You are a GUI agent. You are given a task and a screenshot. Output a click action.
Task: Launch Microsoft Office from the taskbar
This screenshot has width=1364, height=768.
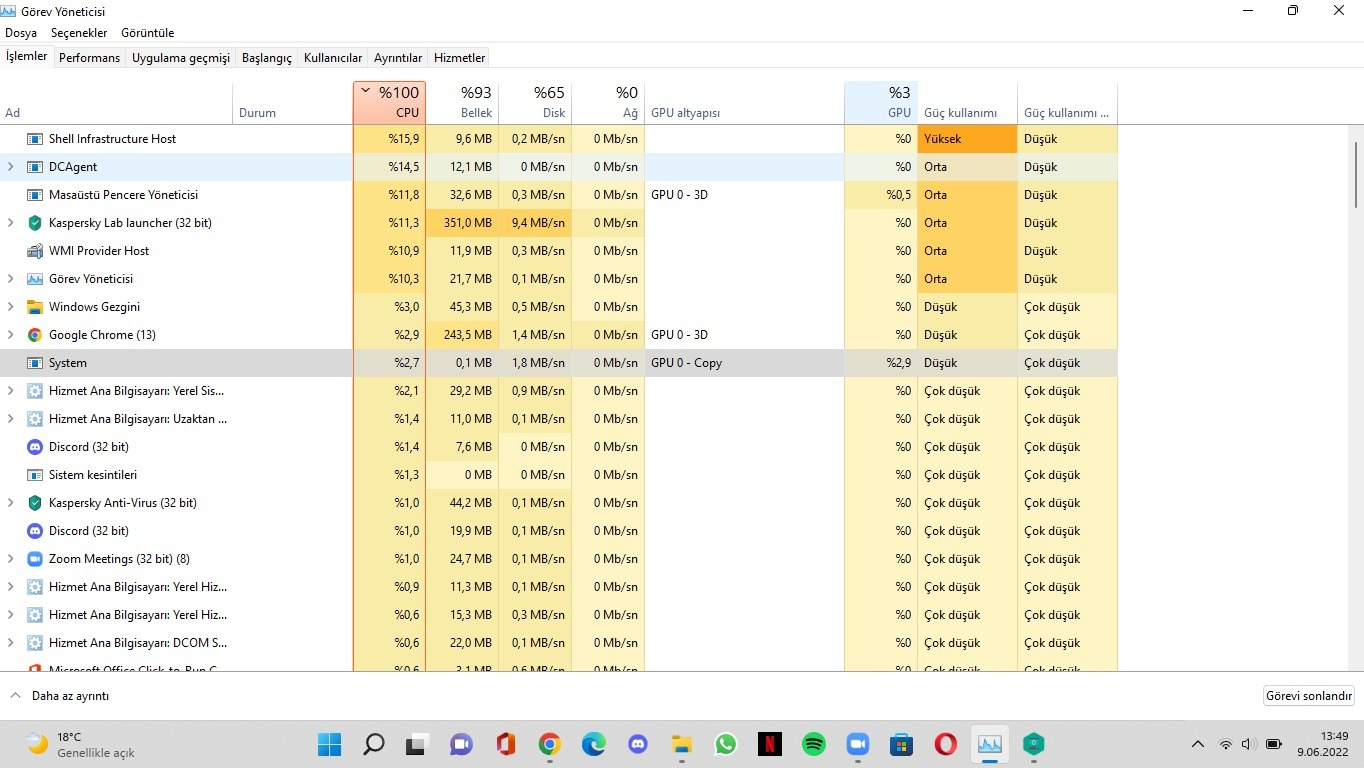(x=505, y=744)
